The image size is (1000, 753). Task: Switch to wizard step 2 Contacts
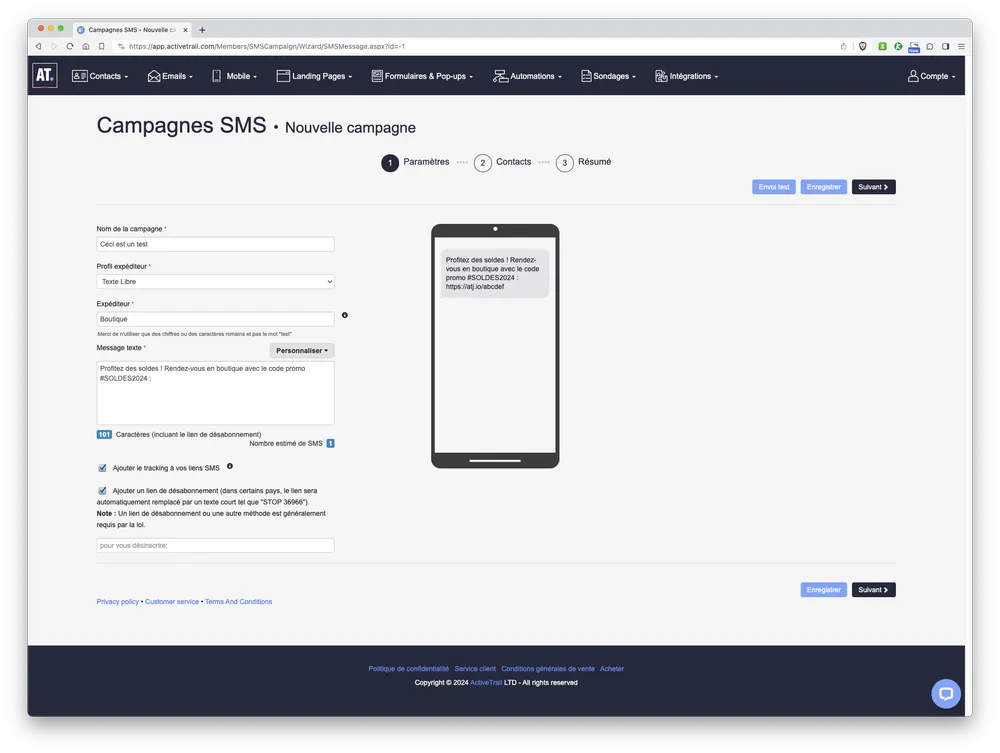[483, 162]
